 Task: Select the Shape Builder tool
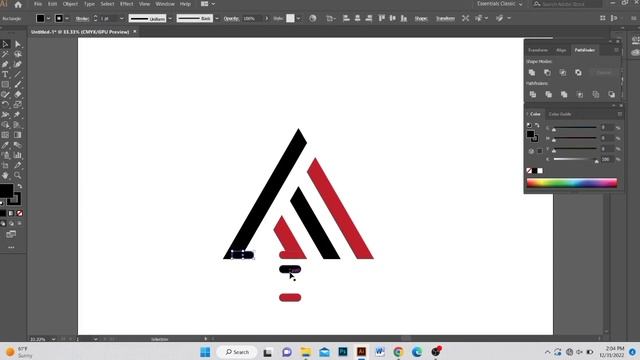(5, 125)
